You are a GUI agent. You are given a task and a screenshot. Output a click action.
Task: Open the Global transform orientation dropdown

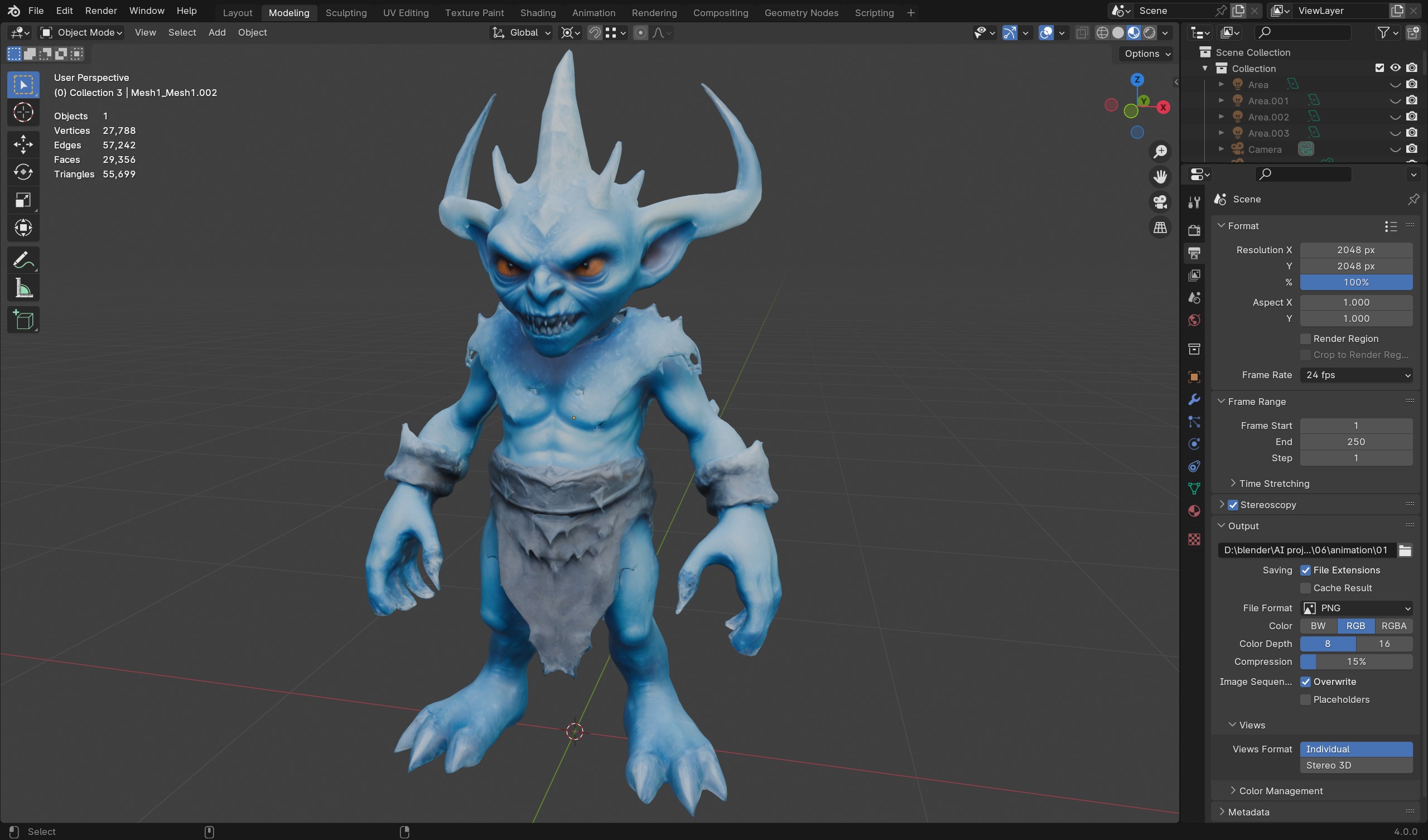tap(522, 33)
